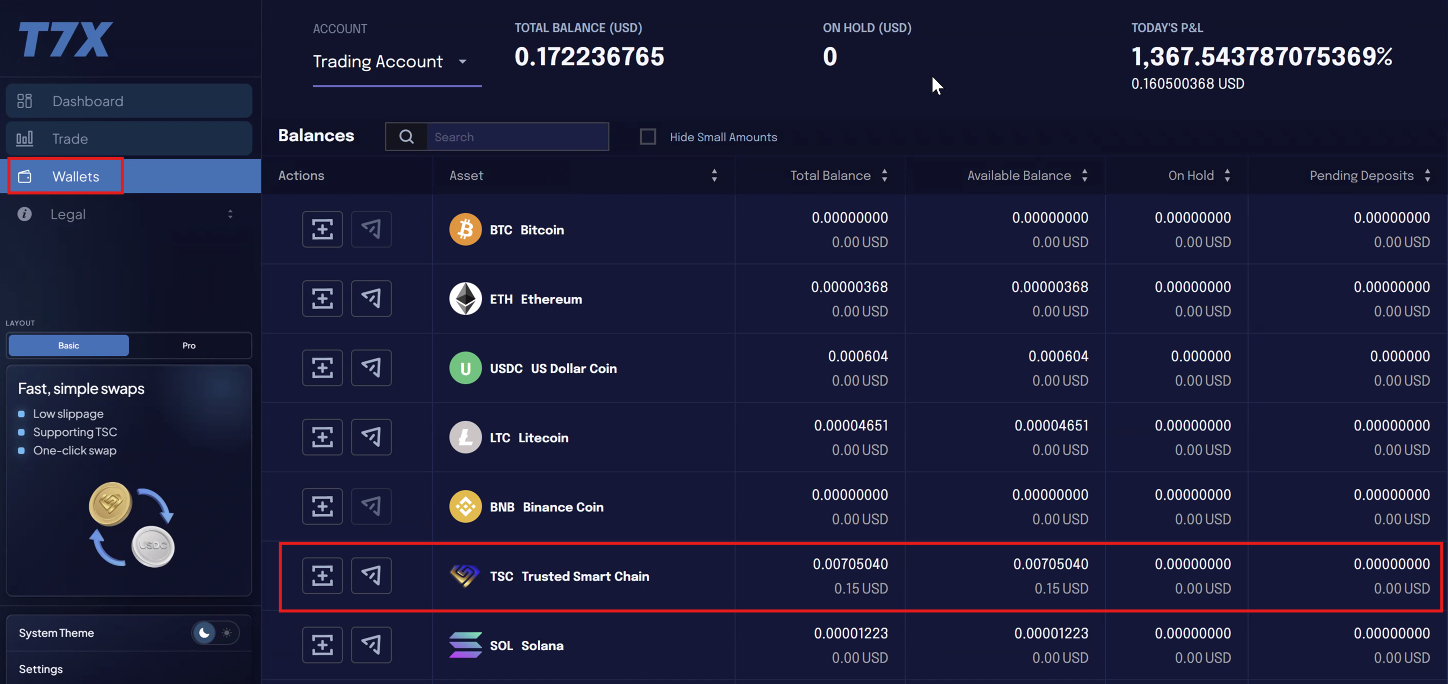Click the 0.160500368 USD profit text
Image resolution: width=1448 pixels, height=684 pixels.
1188,84
